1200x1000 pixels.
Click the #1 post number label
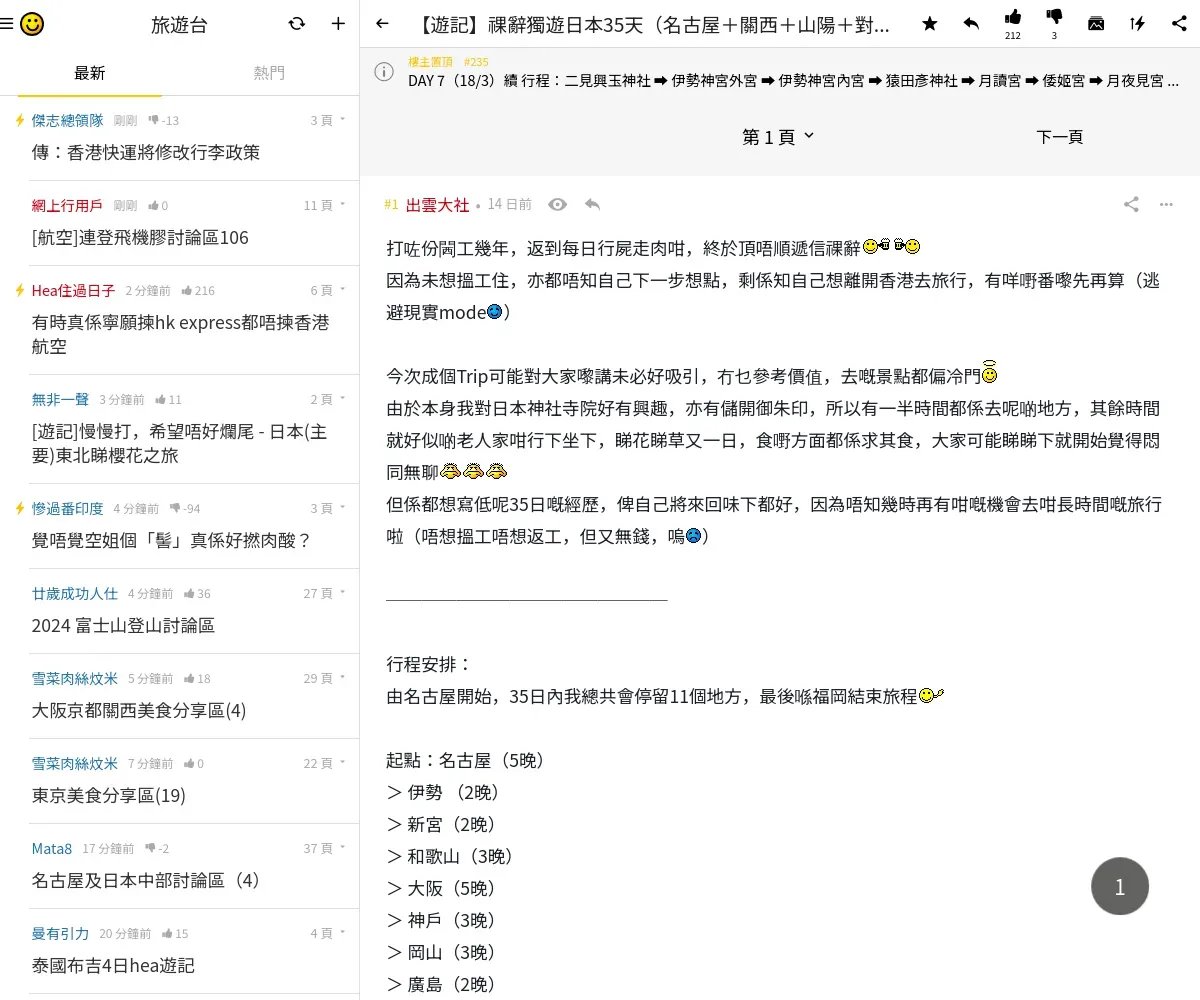pos(391,204)
